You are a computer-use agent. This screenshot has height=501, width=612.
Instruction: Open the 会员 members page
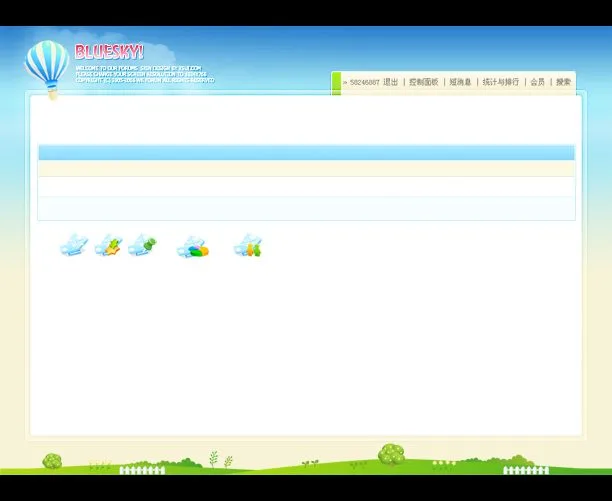(x=537, y=83)
